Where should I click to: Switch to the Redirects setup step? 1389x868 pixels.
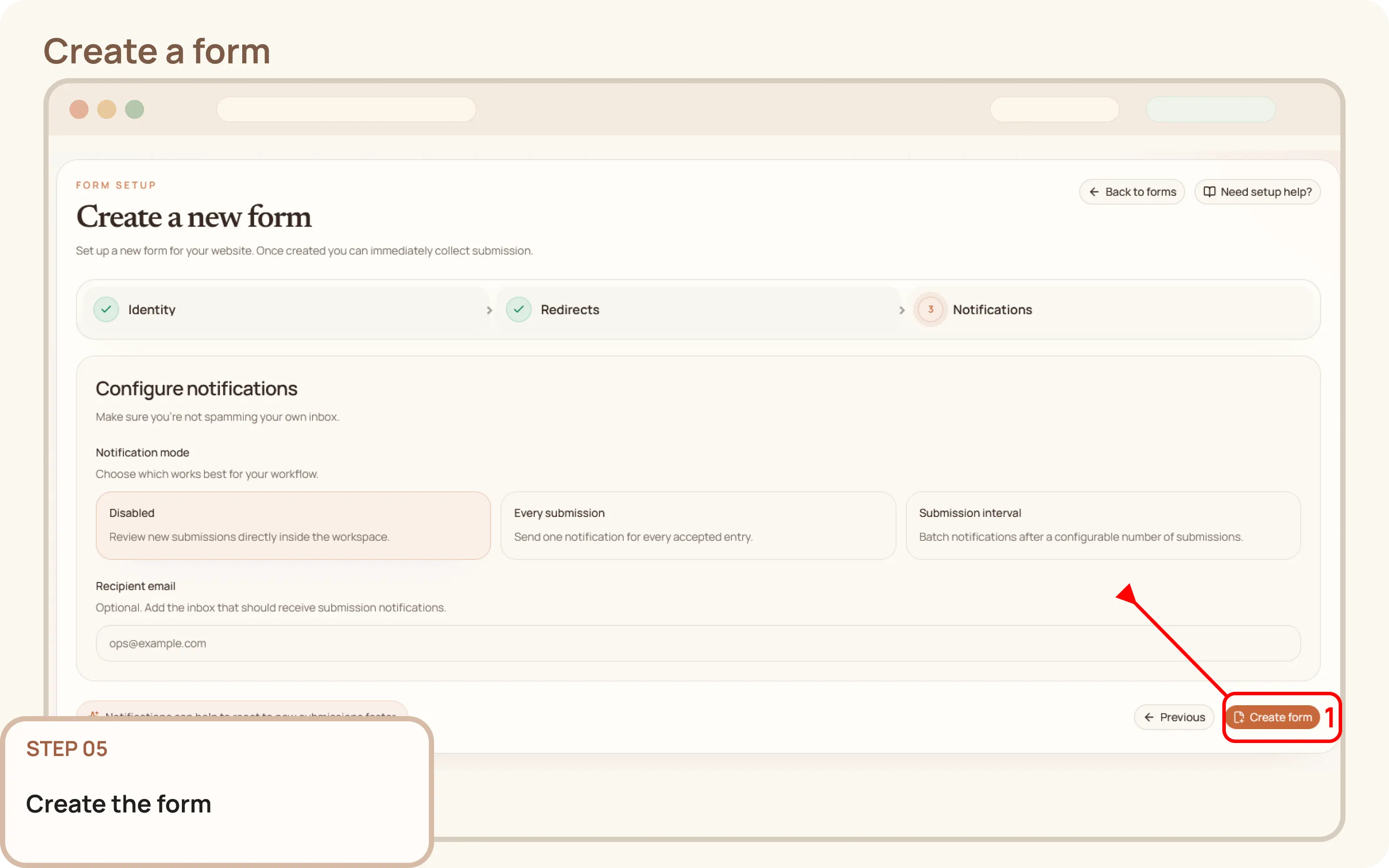click(x=569, y=309)
